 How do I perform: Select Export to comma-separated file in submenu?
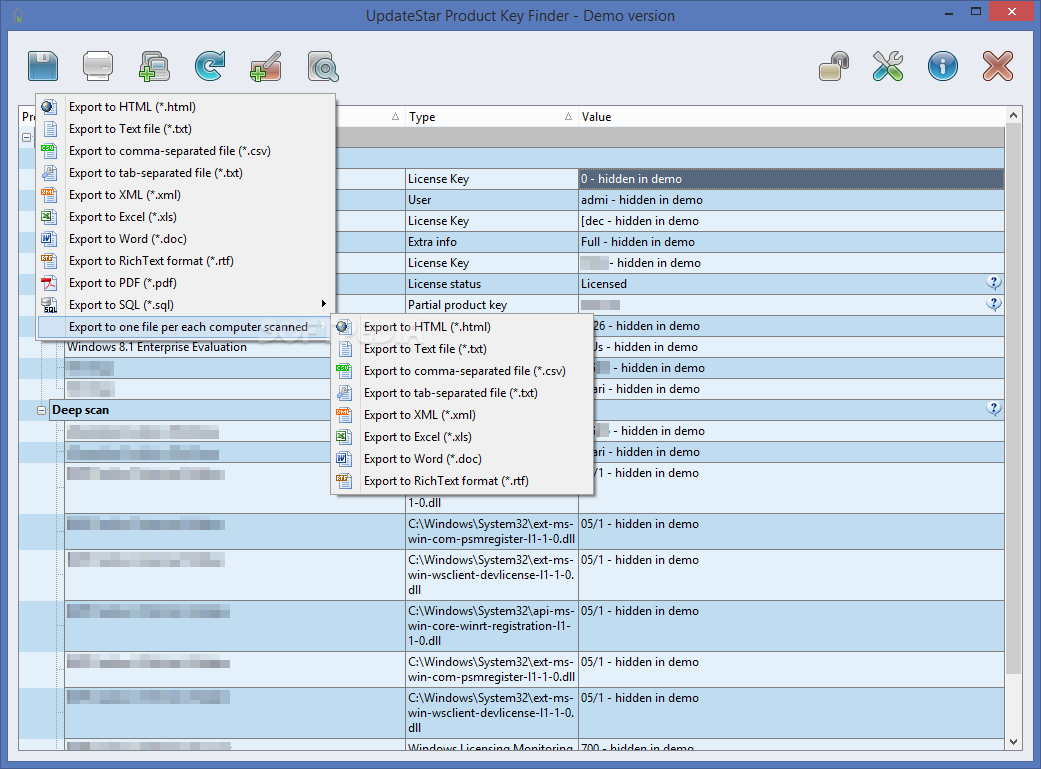point(461,371)
